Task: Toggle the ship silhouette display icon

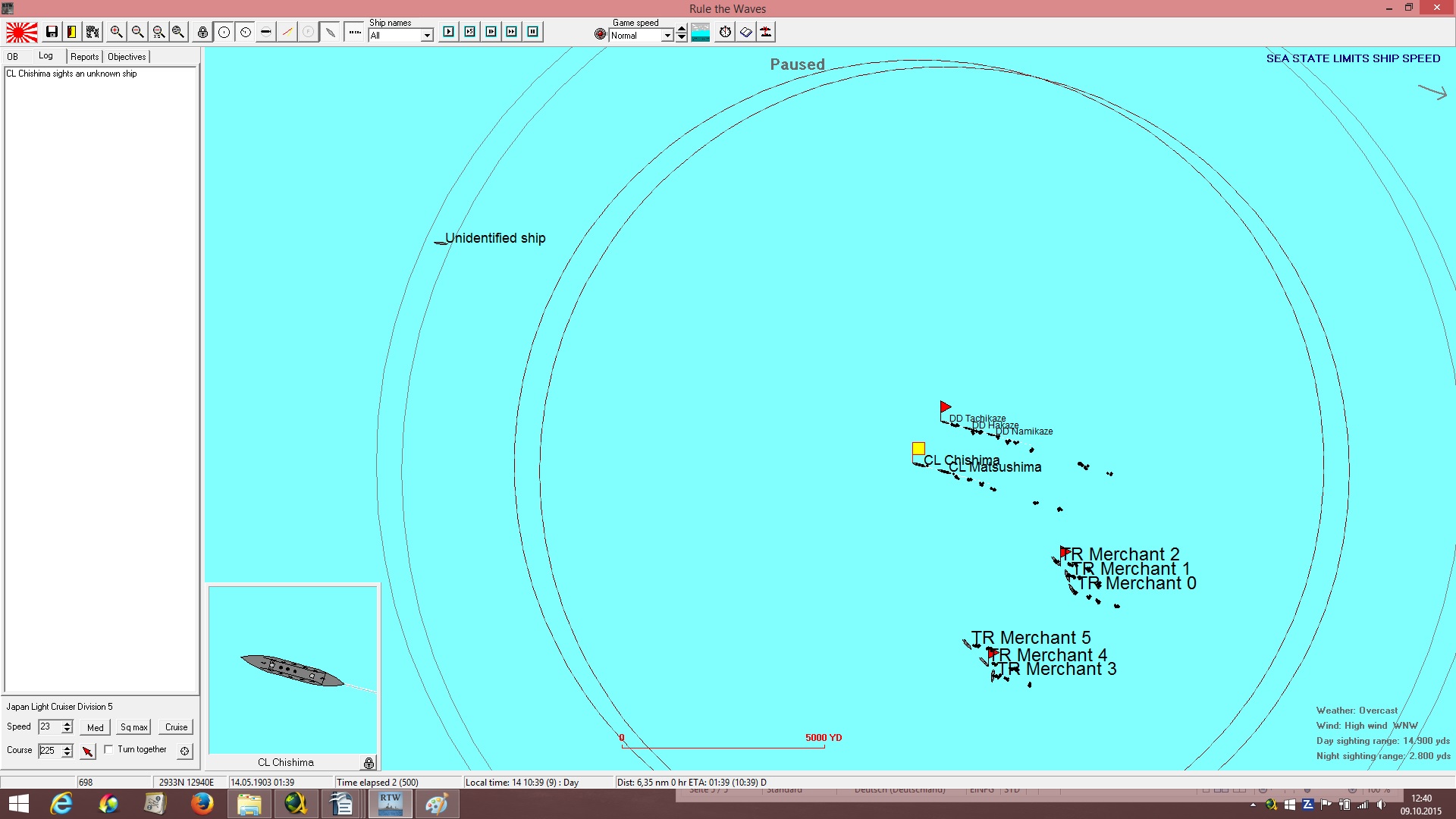Action: [330, 32]
